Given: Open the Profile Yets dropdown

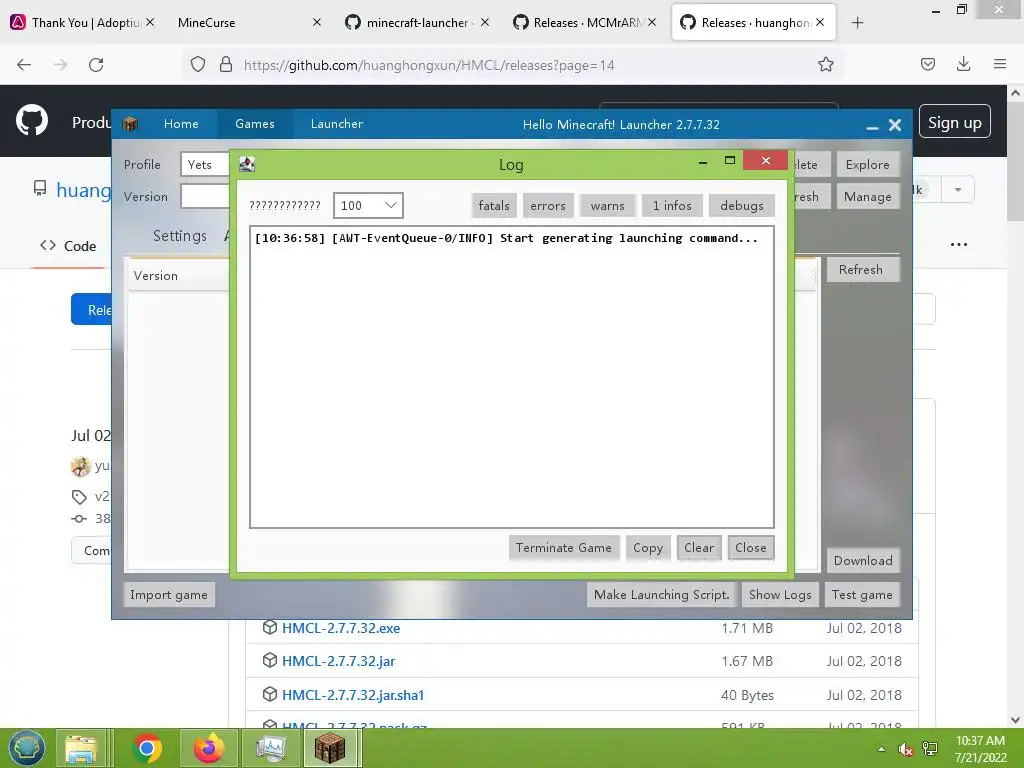Looking at the screenshot, I should pos(205,165).
